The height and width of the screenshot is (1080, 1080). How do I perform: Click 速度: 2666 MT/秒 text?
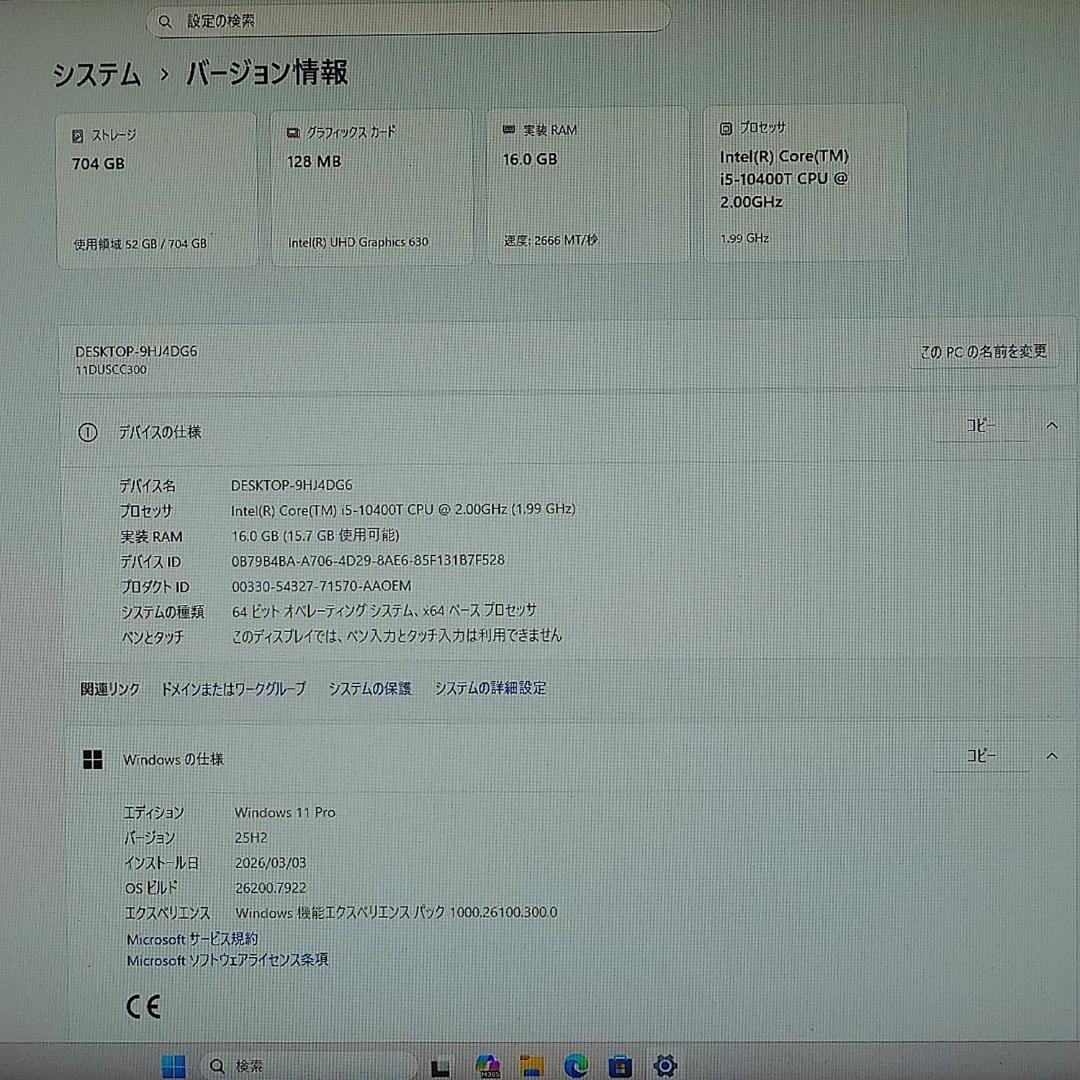coord(551,240)
